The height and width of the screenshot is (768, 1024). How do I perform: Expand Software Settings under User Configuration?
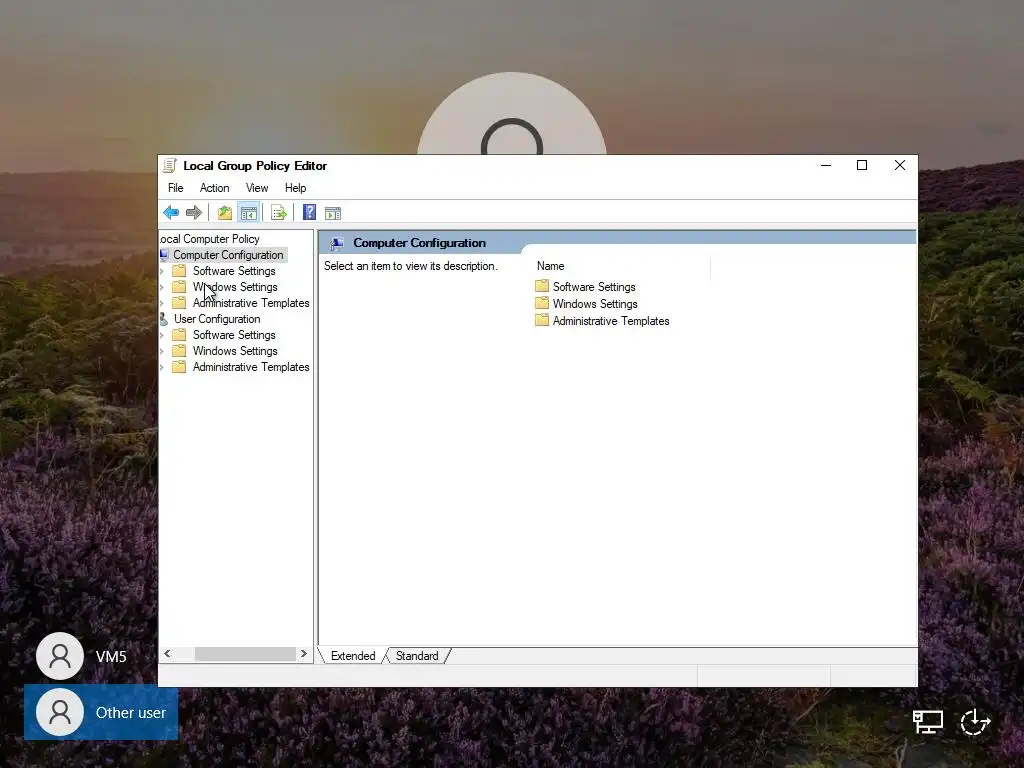[x=162, y=335]
